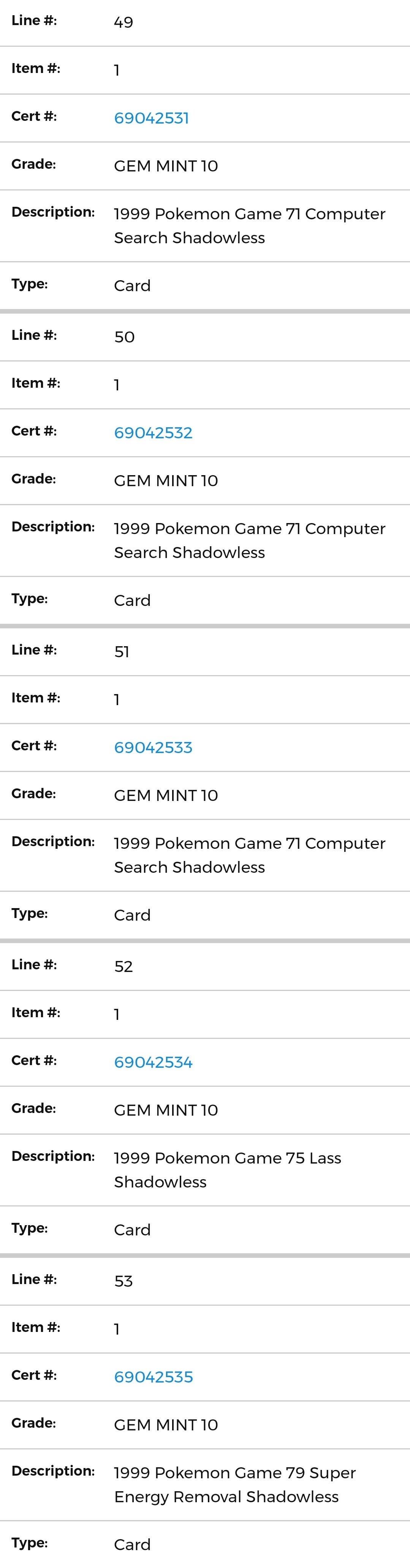The width and height of the screenshot is (410, 1568).
Task: Open cert number 69042531 link
Action: pyautogui.click(x=152, y=118)
